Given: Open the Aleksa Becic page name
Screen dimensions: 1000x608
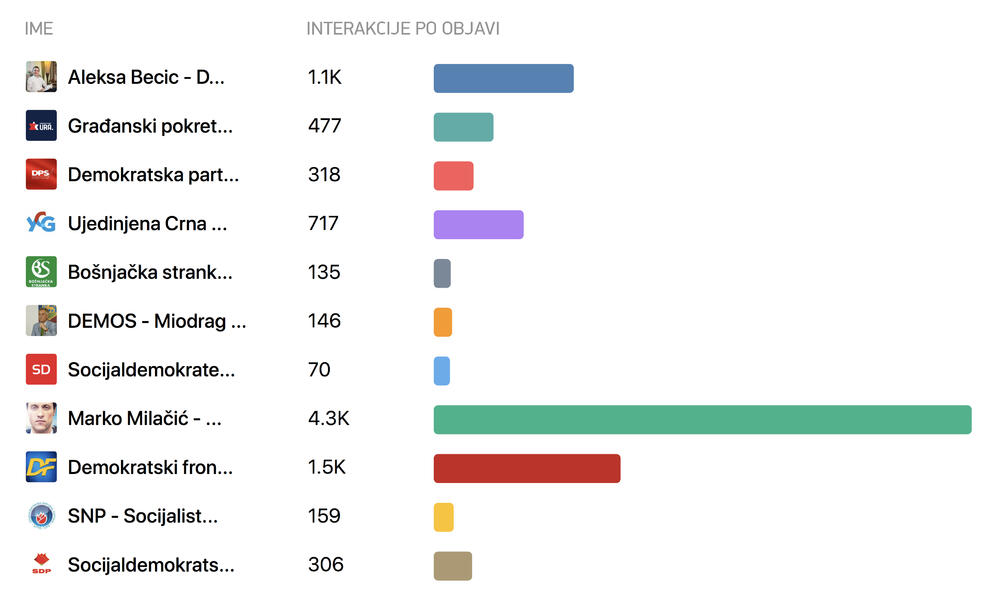Looking at the screenshot, I should [x=146, y=77].
